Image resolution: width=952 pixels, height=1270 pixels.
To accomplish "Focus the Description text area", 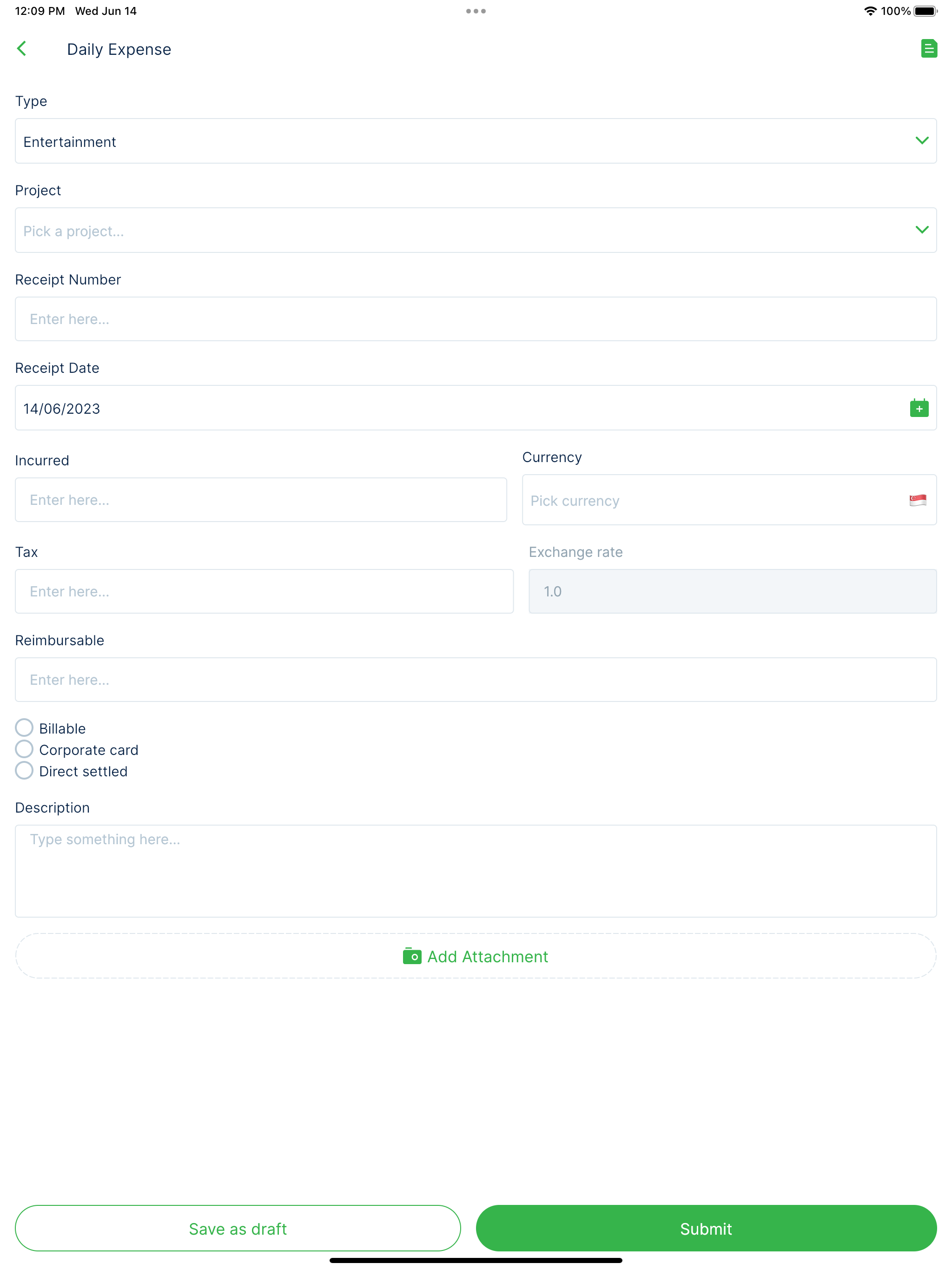I will click(476, 871).
